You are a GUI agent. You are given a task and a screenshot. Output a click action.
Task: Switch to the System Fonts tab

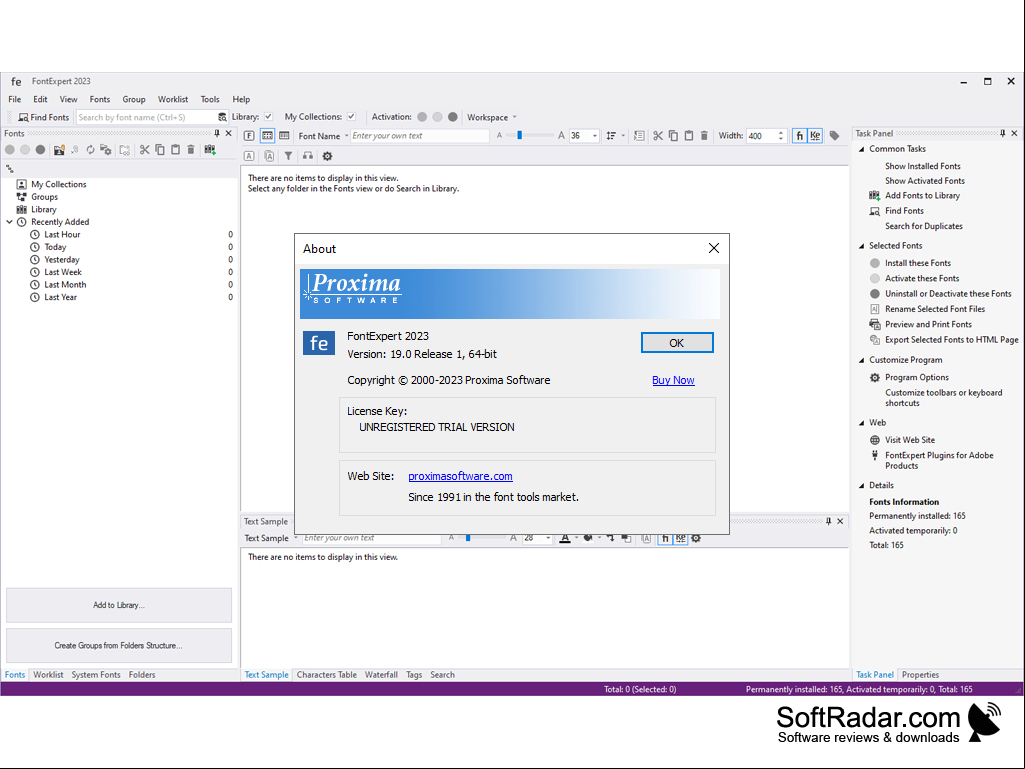[x=96, y=675]
